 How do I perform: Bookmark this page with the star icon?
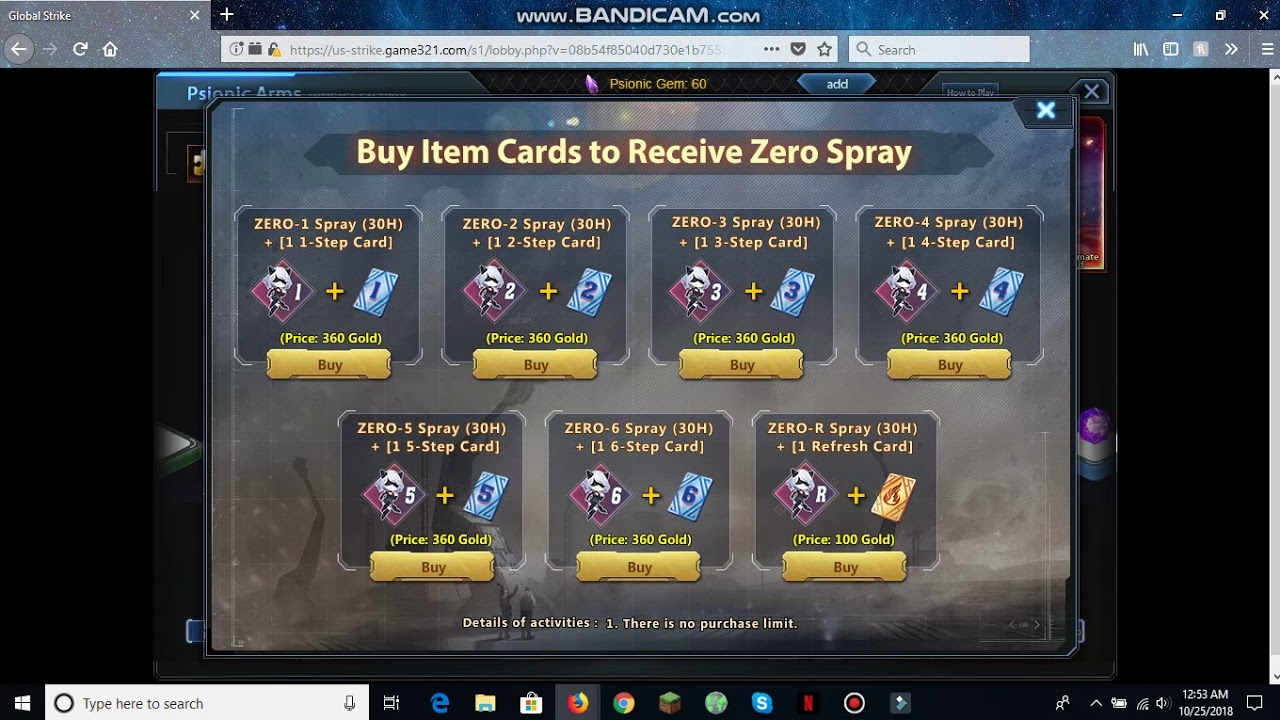coord(824,49)
